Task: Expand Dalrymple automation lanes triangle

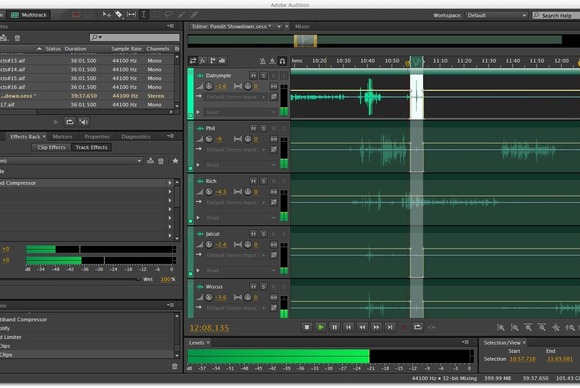Action: [198, 112]
